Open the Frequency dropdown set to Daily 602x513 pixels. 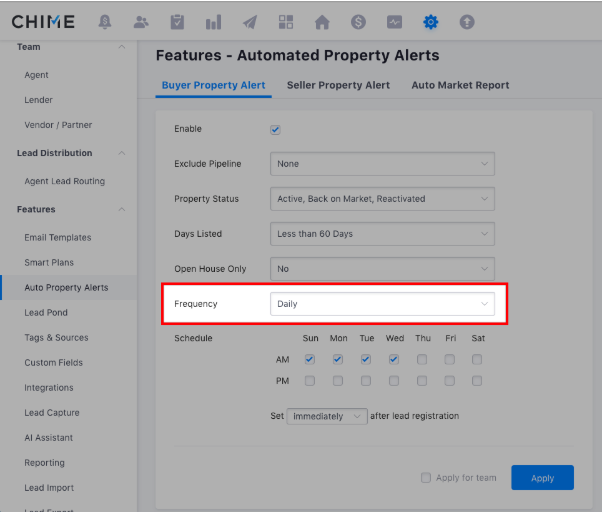pyautogui.click(x=382, y=304)
